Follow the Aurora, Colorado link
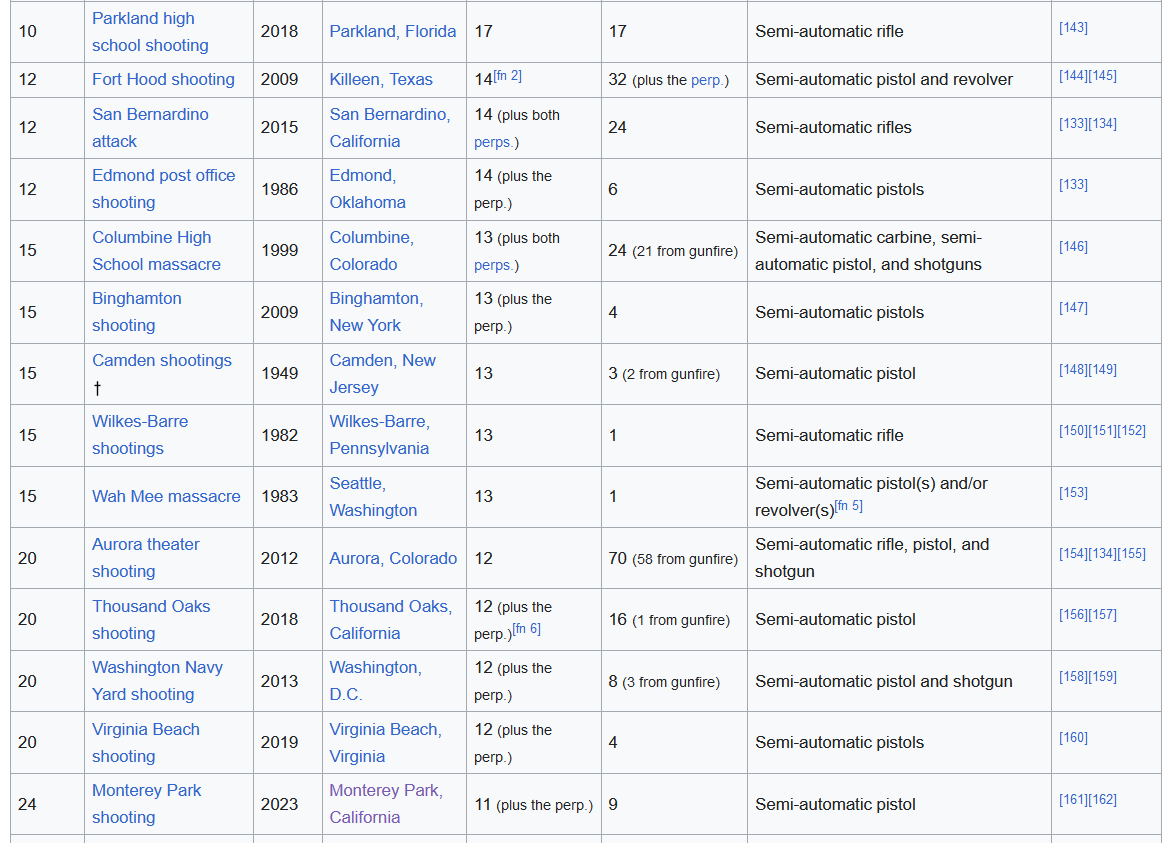The height and width of the screenshot is (843, 1171). [393, 559]
